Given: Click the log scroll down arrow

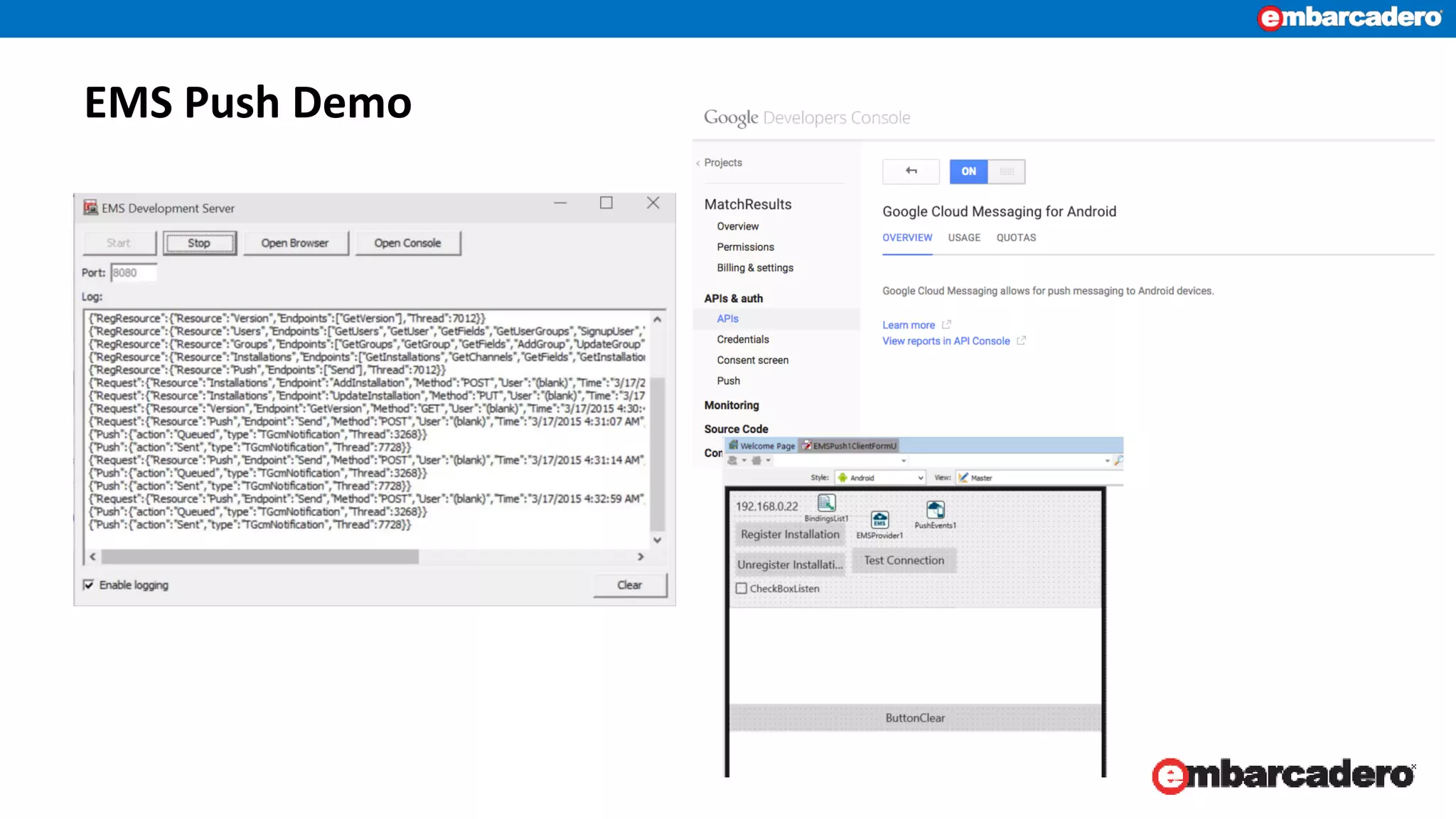Looking at the screenshot, I should (x=658, y=540).
